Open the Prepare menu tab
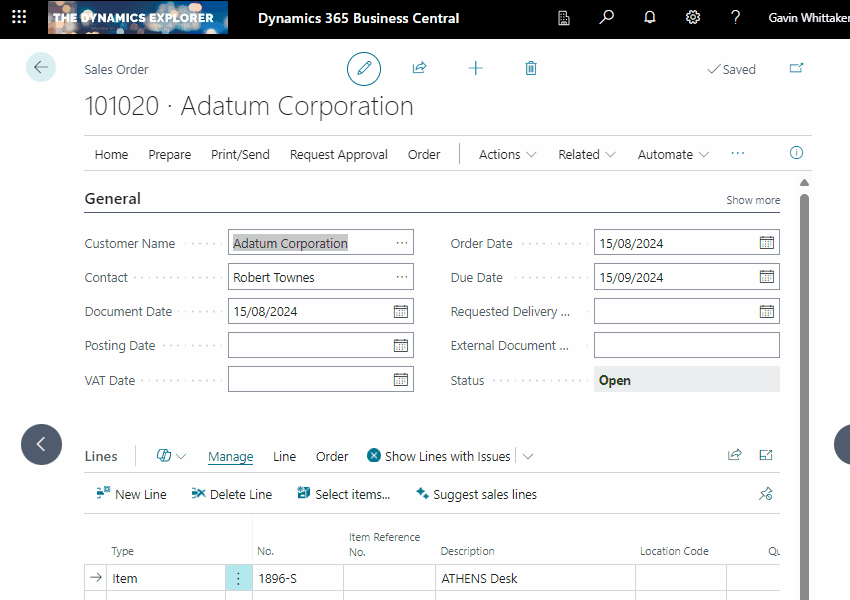Image resolution: width=850 pixels, height=600 pixels. point(170,154)
